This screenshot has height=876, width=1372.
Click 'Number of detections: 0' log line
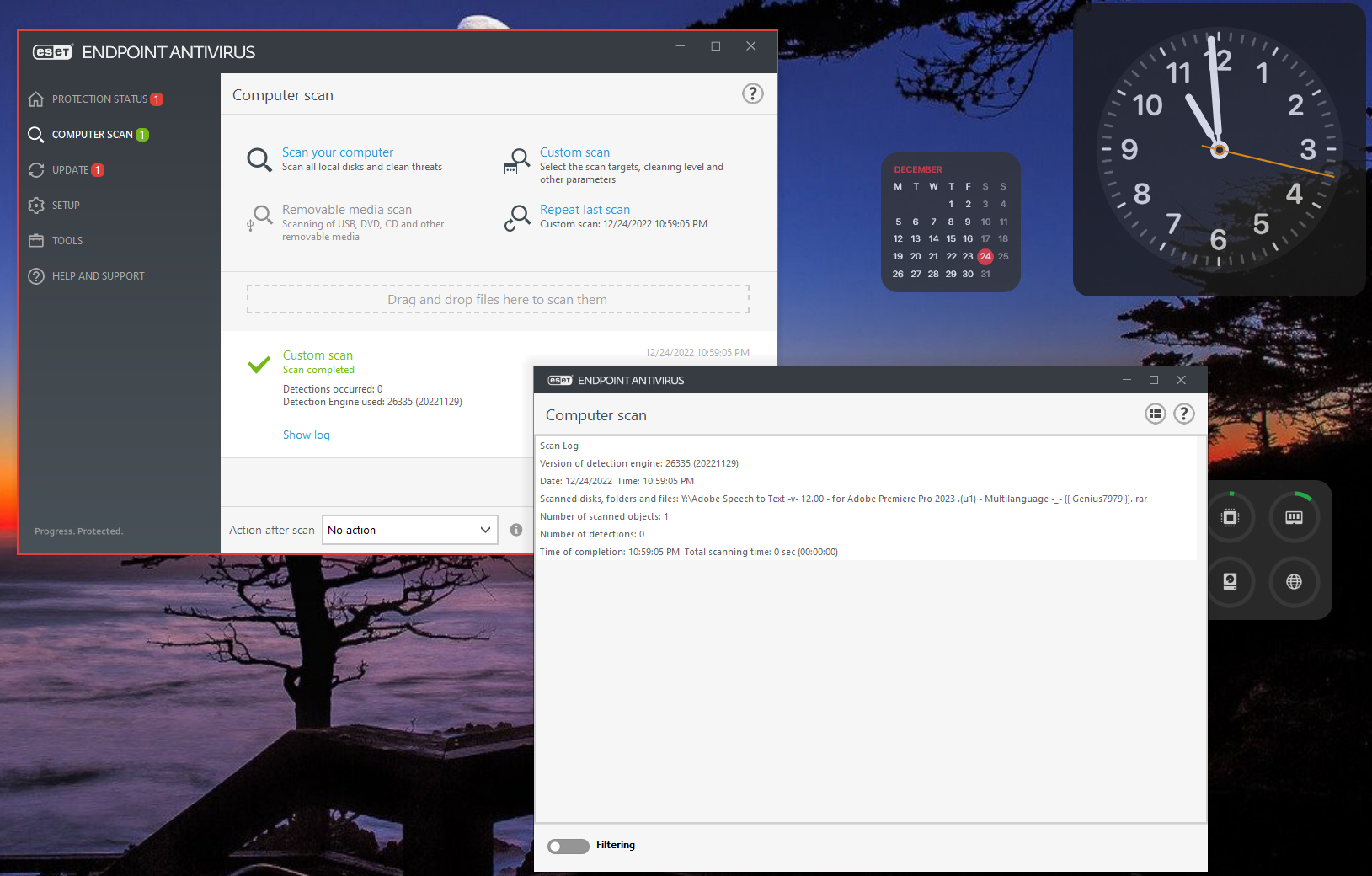pos(592,534)
